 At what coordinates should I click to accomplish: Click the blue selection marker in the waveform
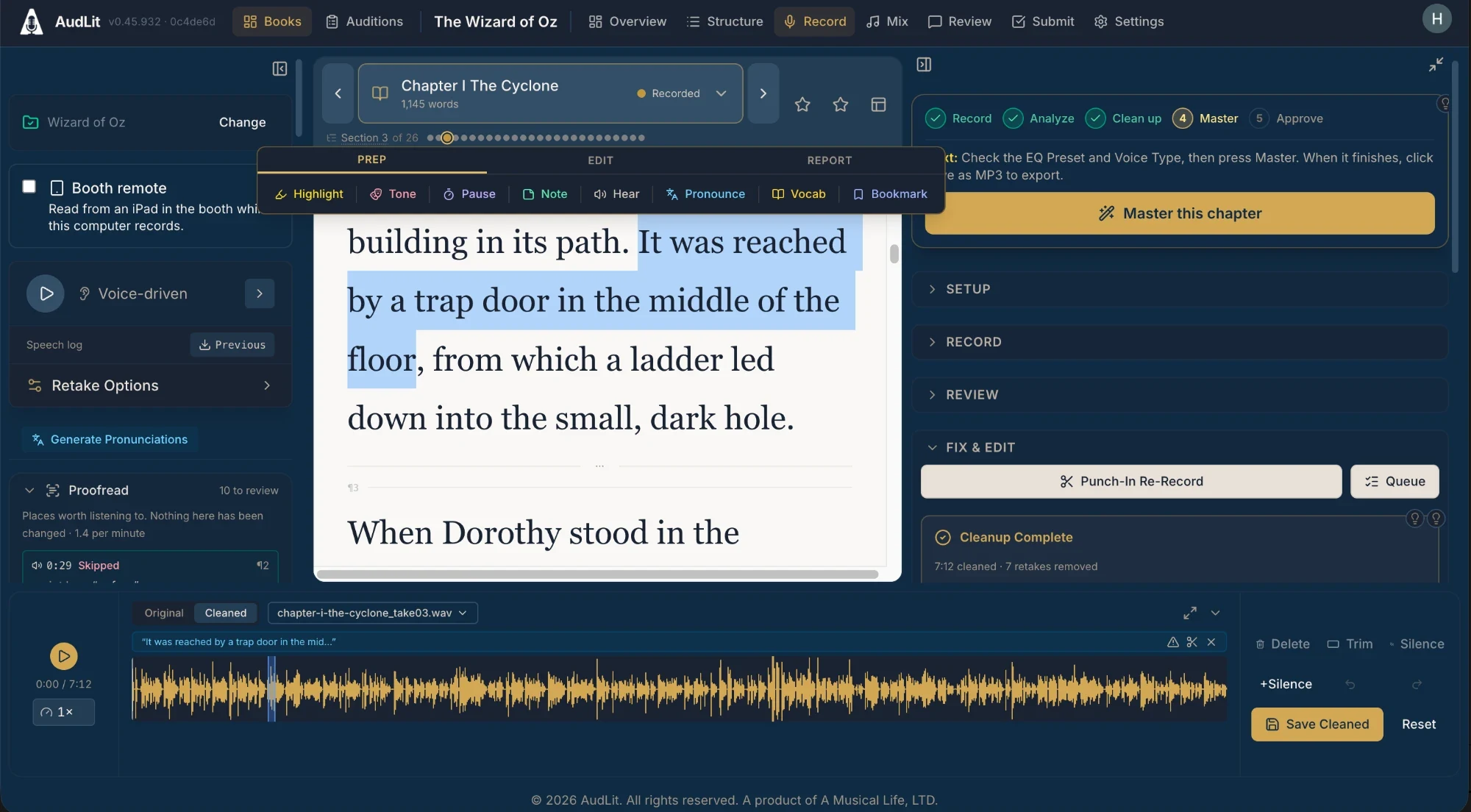(x=271, y=688)
